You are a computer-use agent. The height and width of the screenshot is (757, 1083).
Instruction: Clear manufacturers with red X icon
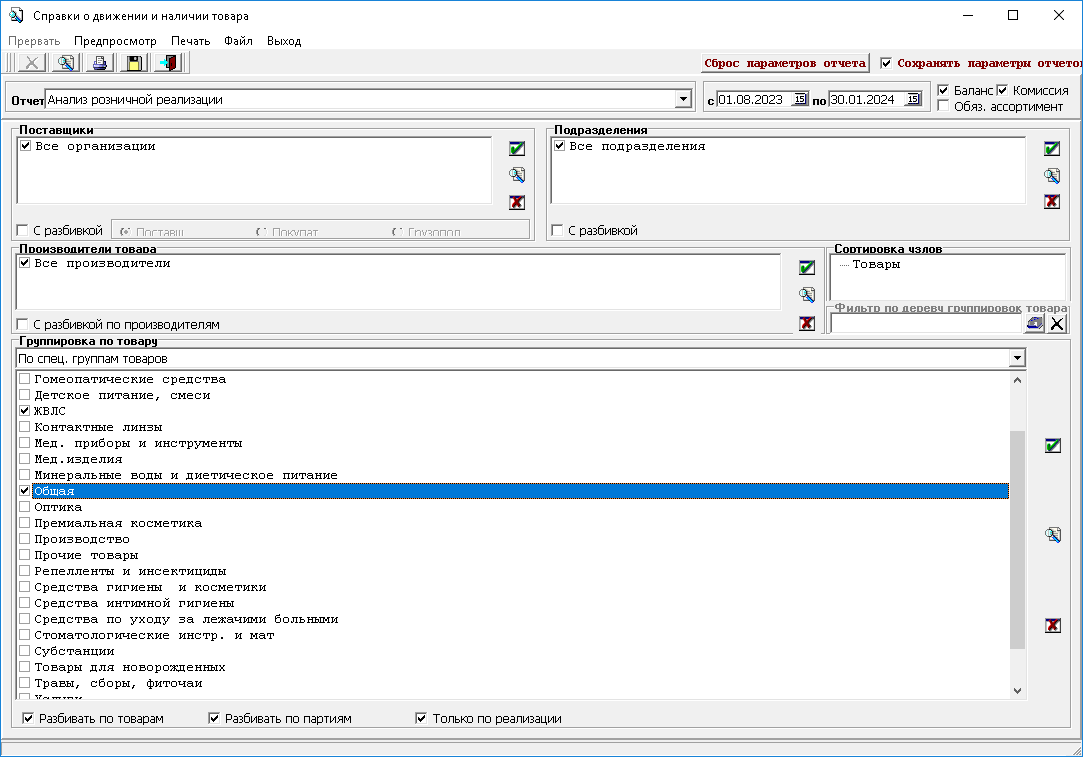tap(807, 323)
